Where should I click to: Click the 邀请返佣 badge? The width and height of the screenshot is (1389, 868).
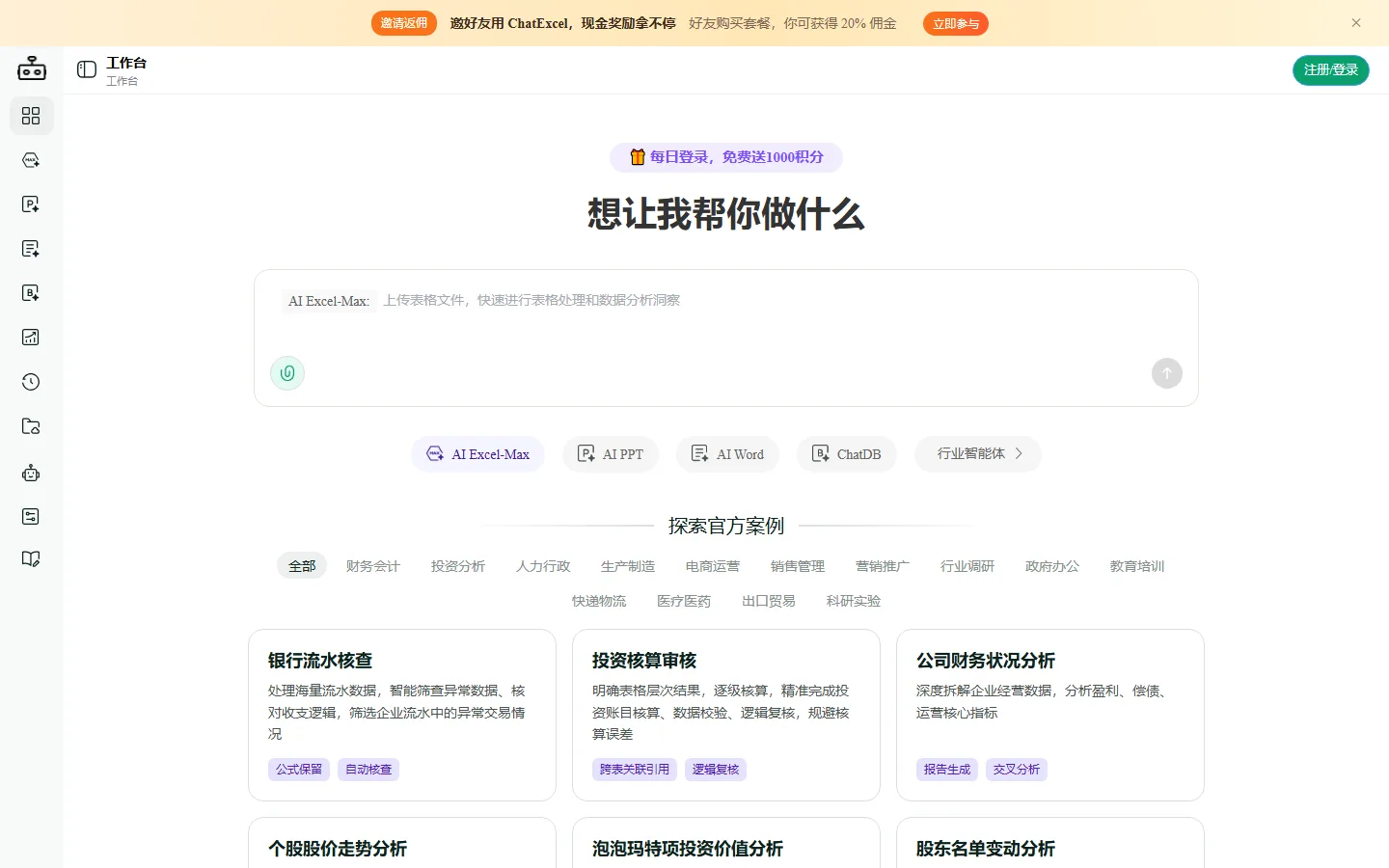click(x=404, y=23)
